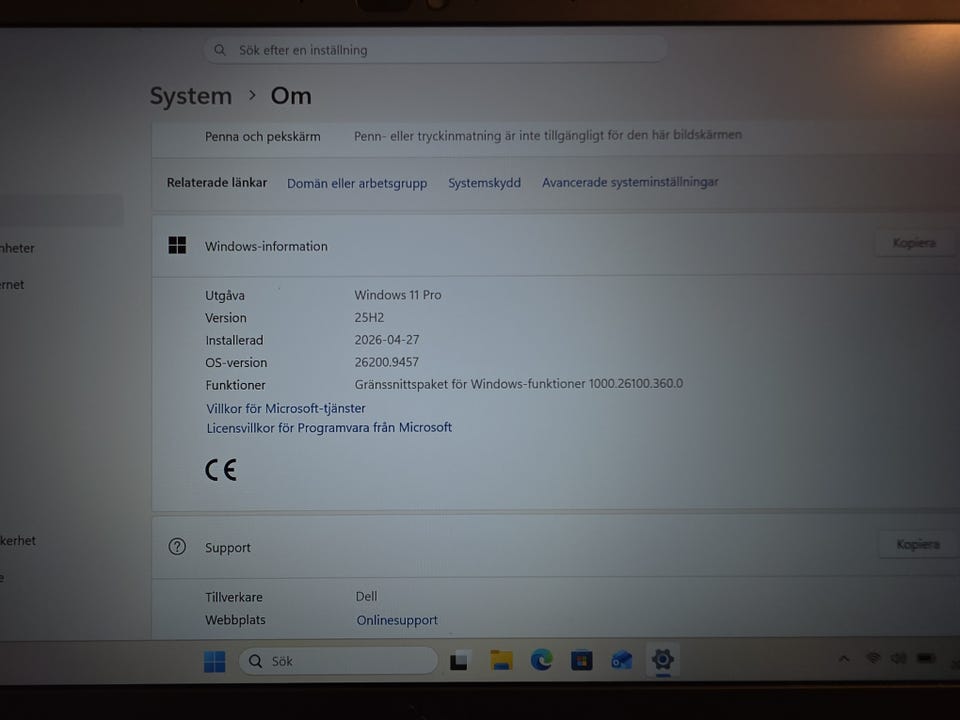
Task: Copy Support details with its Kopiera button
Action: tap(918, 544)
